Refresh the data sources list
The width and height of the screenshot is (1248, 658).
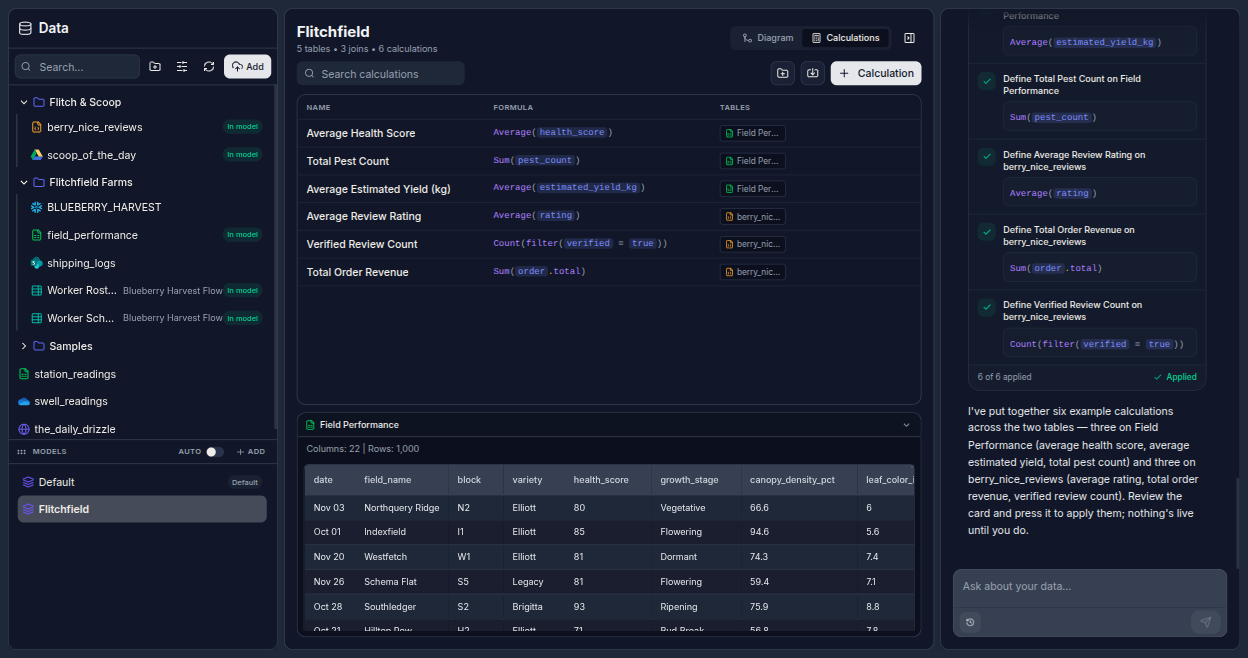click(209, 67)
